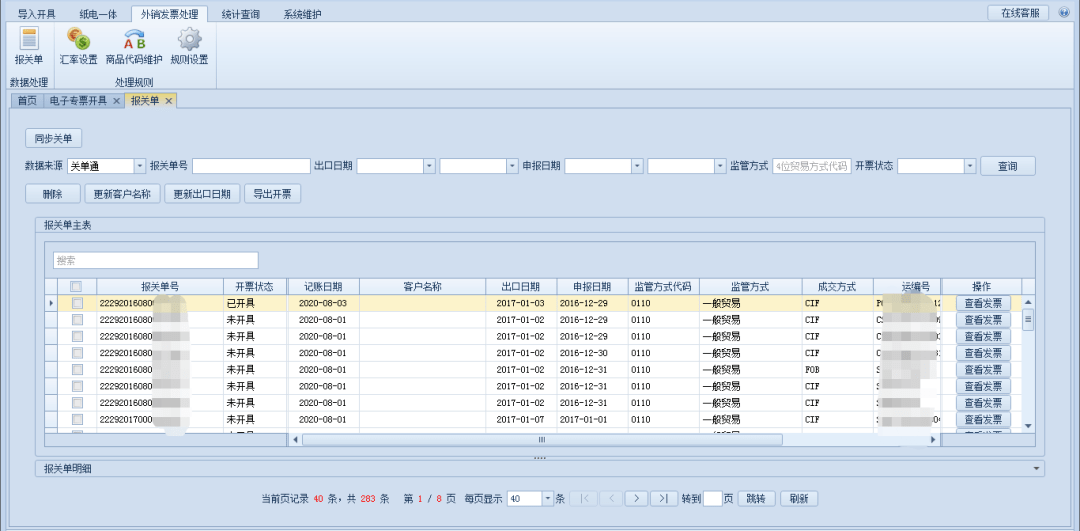
Task: Click the 跳转 button
Action: 756,499
